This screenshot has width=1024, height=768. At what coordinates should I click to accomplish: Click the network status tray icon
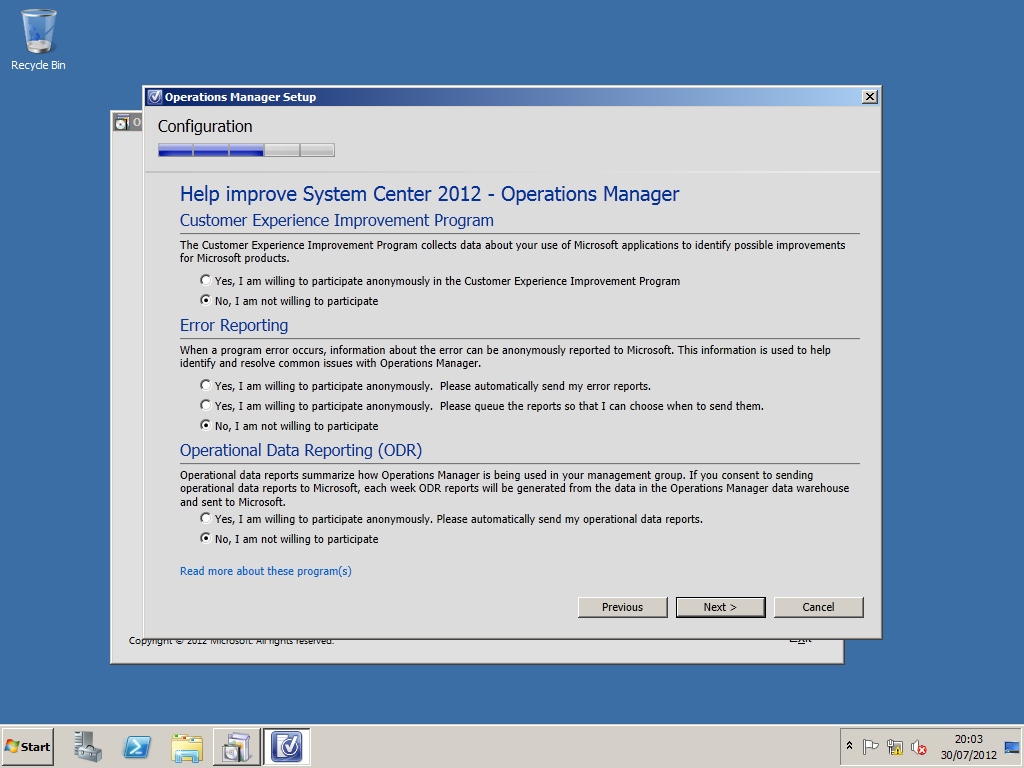tap(895, 746)
